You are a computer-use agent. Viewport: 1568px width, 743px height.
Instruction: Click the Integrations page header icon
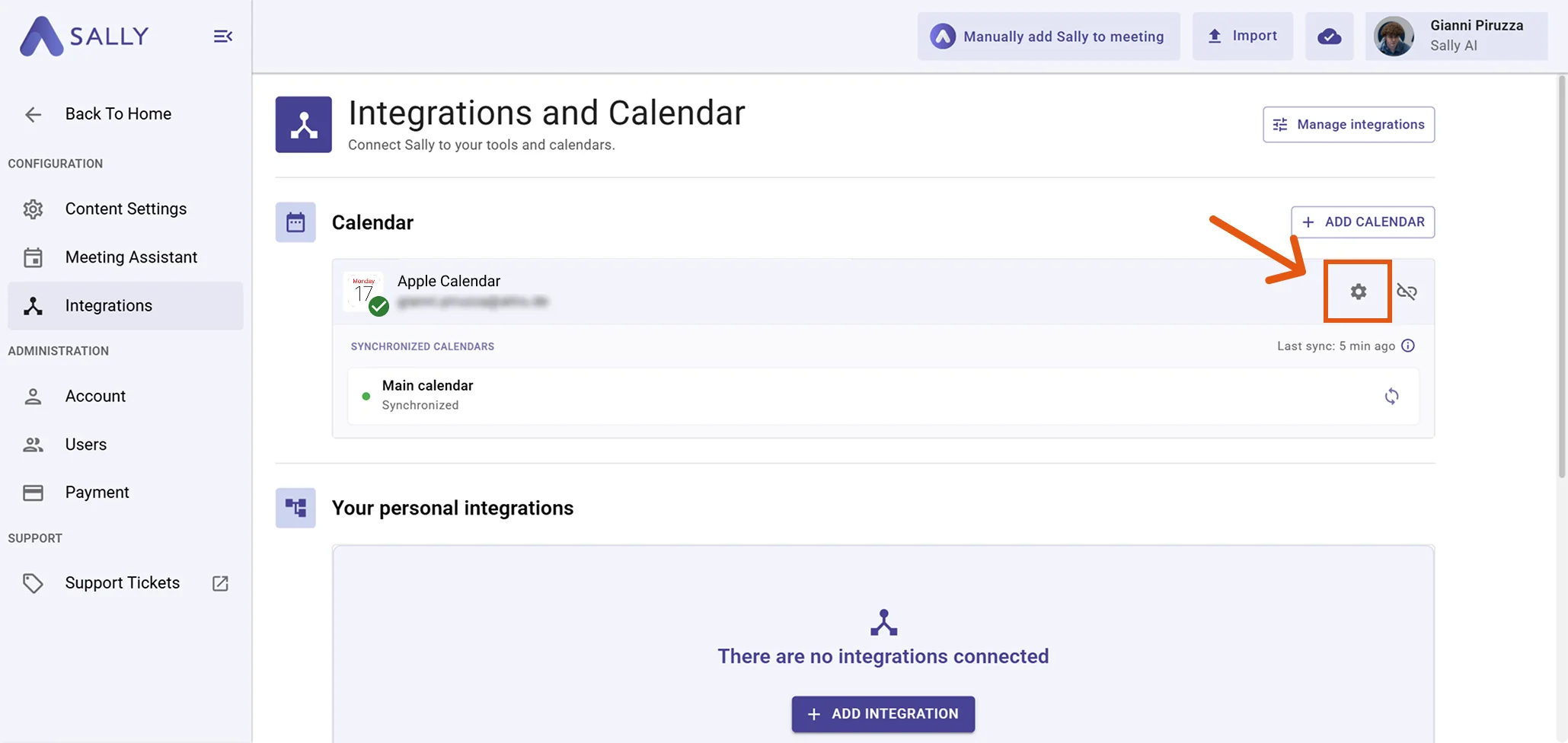tap(304, 124)
